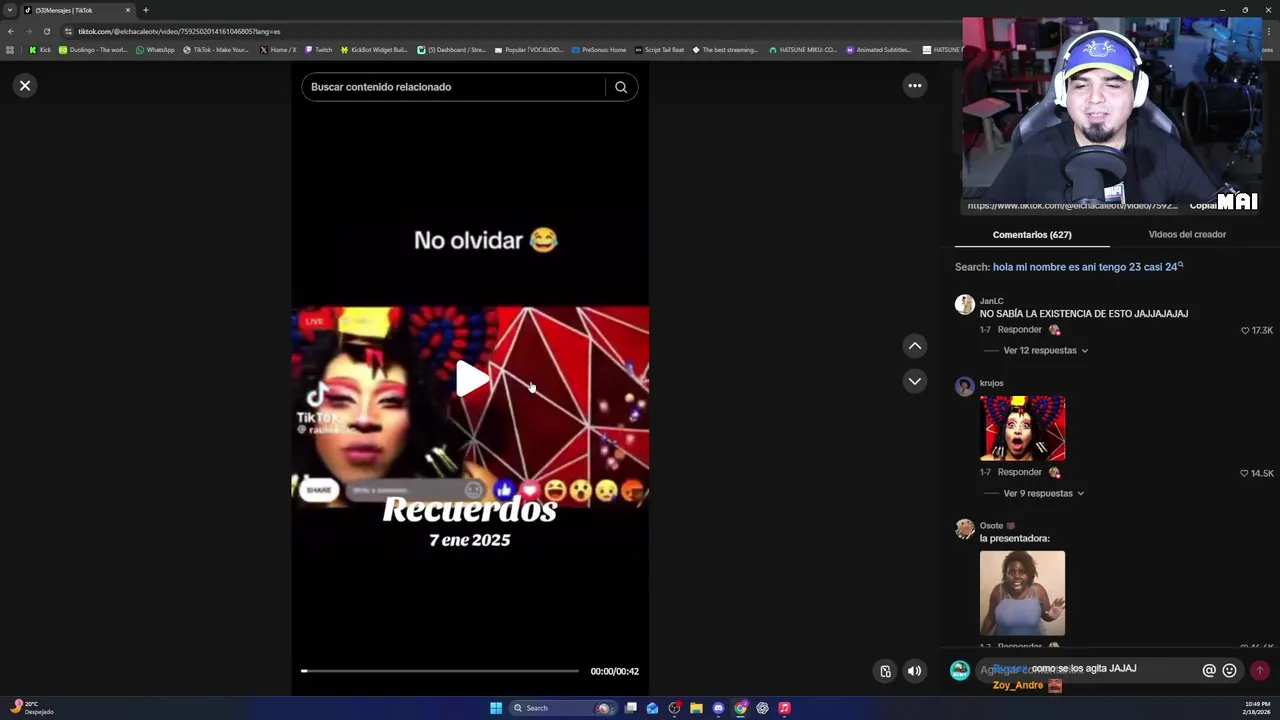Switch to Chrome in the taskbar
The height and width of the screenshot is (720, 1280).
click(x=740, y=708)
